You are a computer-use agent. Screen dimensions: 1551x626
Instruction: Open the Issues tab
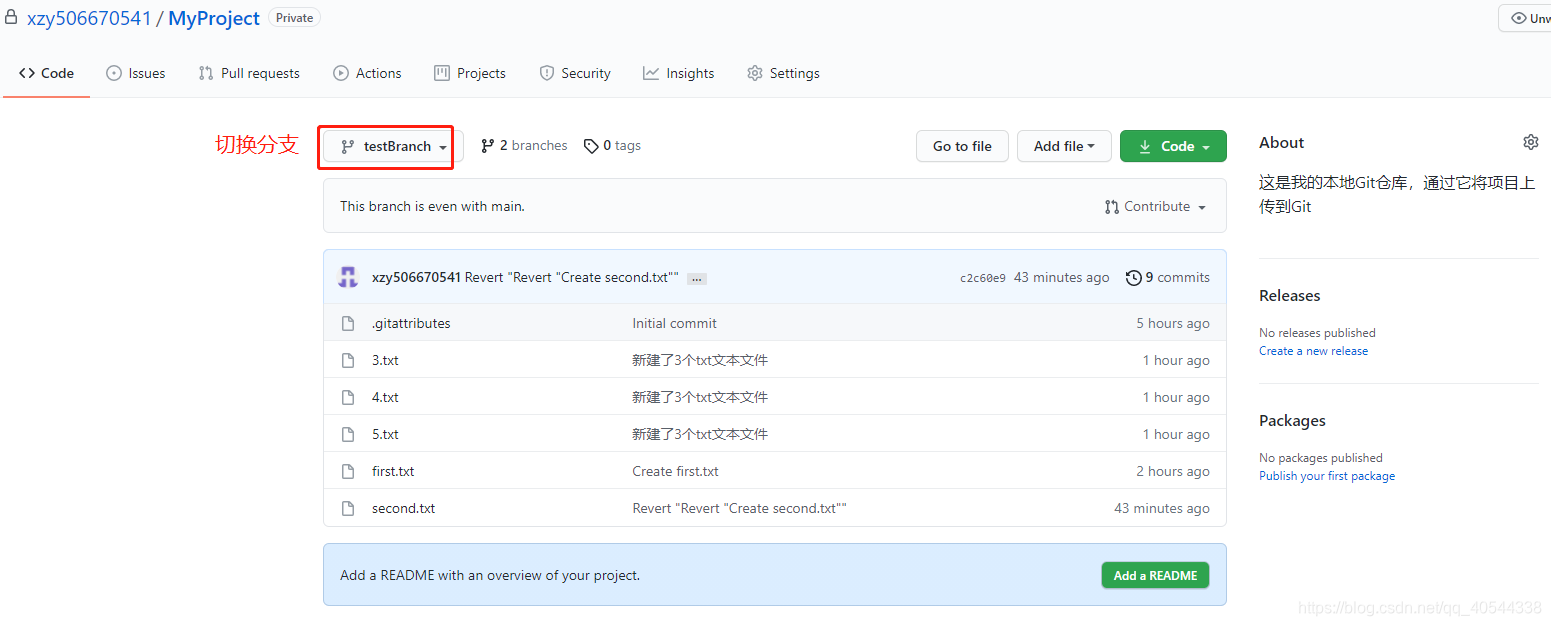pyautogui.click(x=135, y=73)
